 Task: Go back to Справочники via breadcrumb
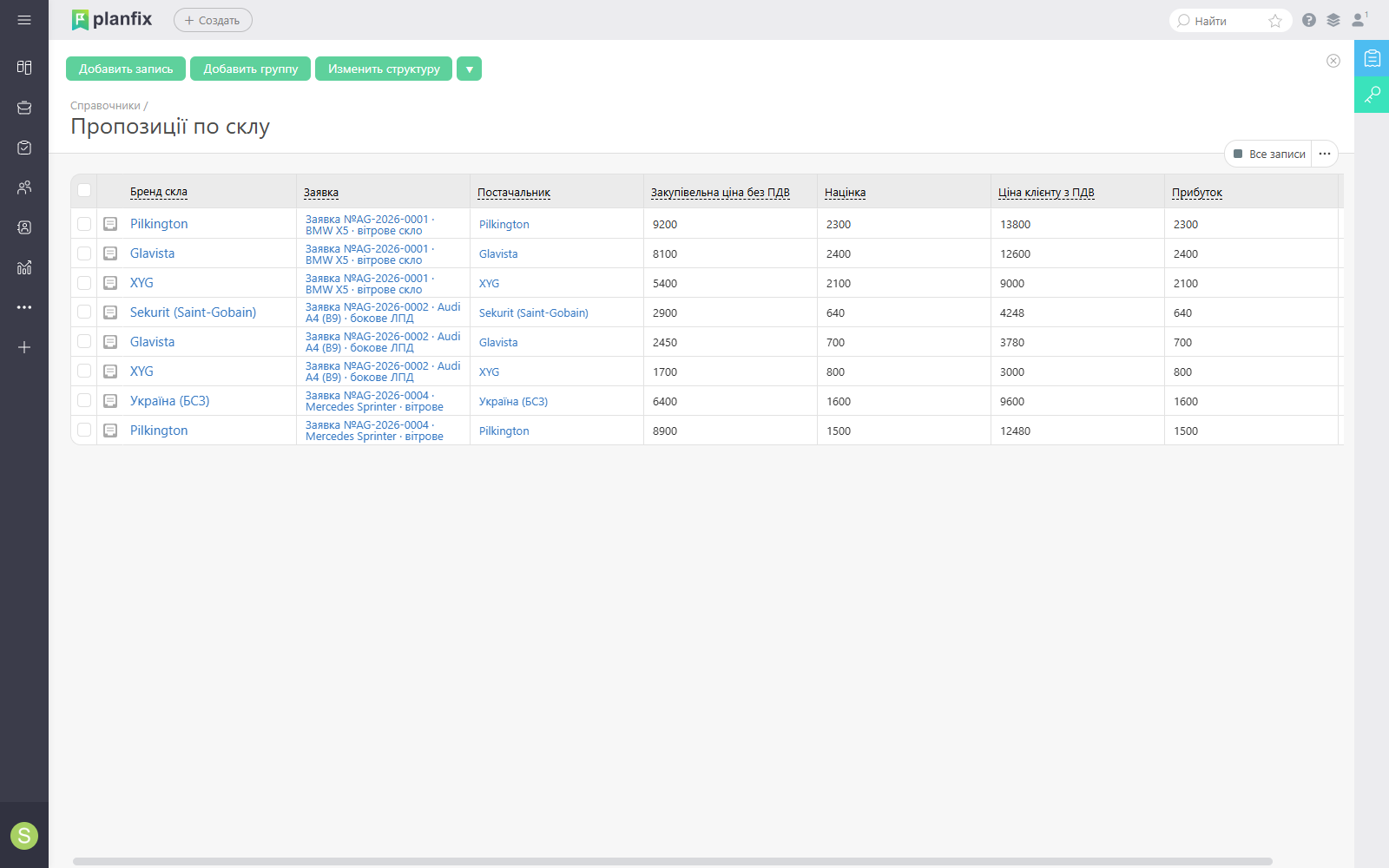point(105,106)
